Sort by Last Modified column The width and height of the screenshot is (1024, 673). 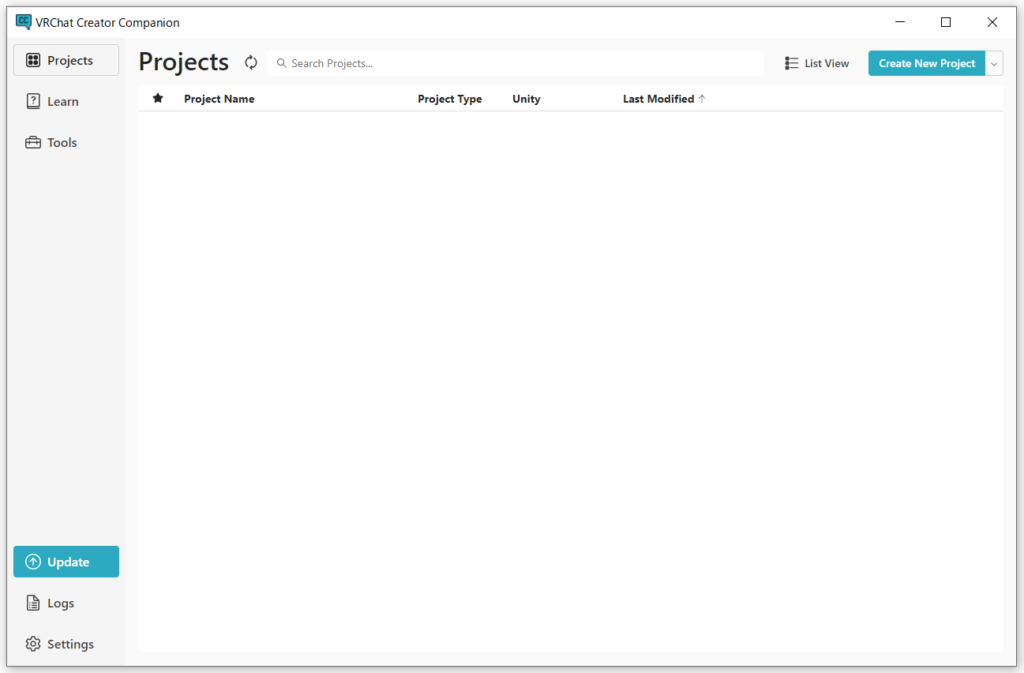[x=658, y=99]
